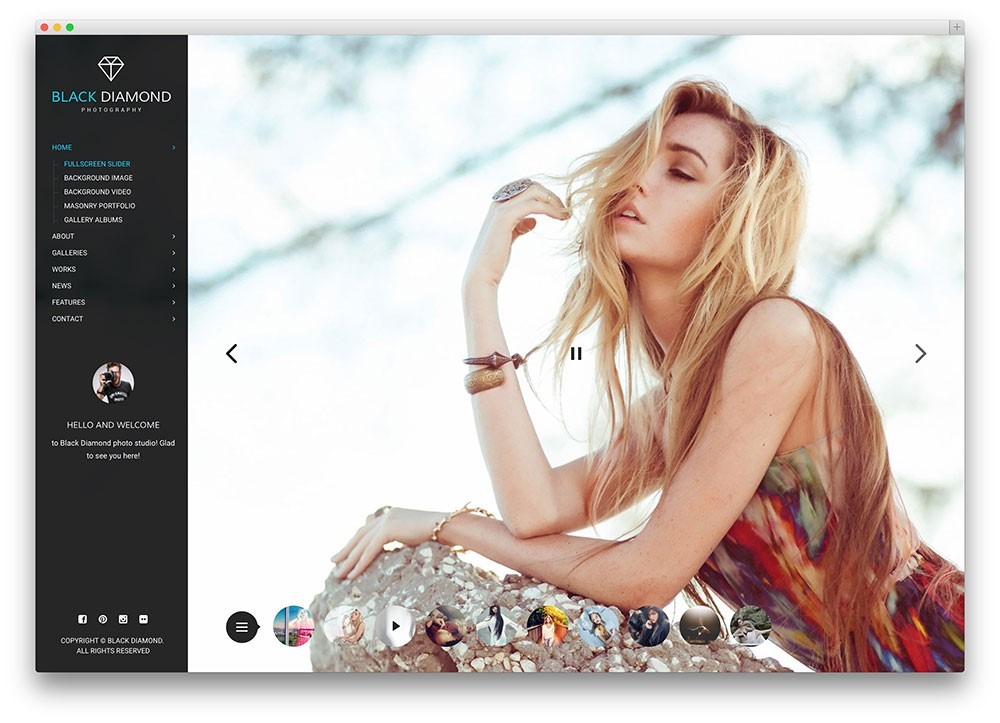
Task: Expand the Home menu section
Action: [62, 146]
